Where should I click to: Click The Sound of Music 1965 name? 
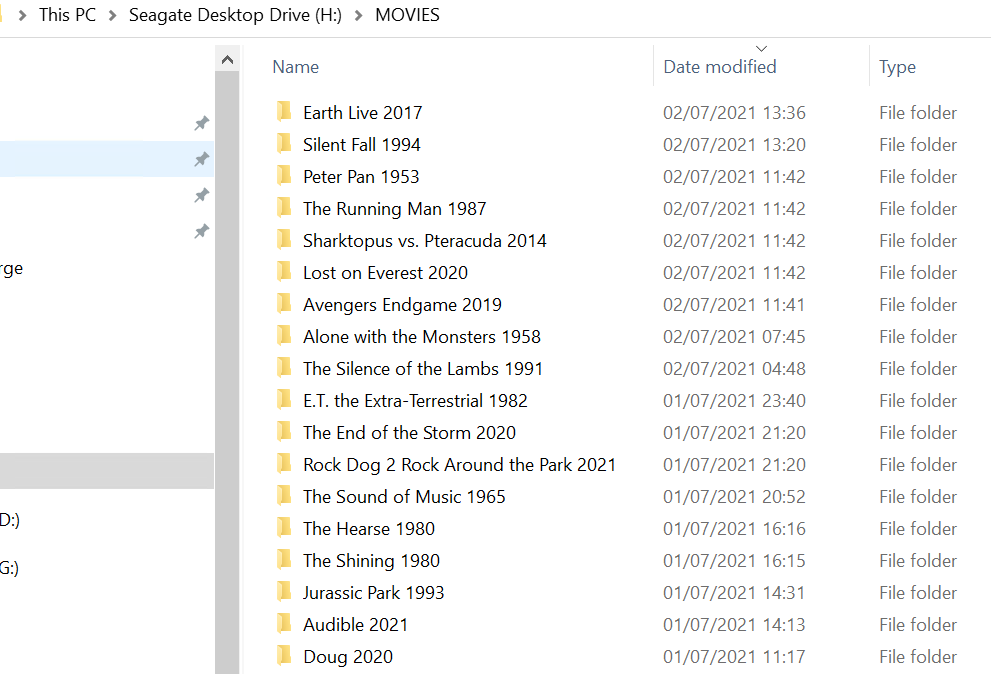(404, 497)
